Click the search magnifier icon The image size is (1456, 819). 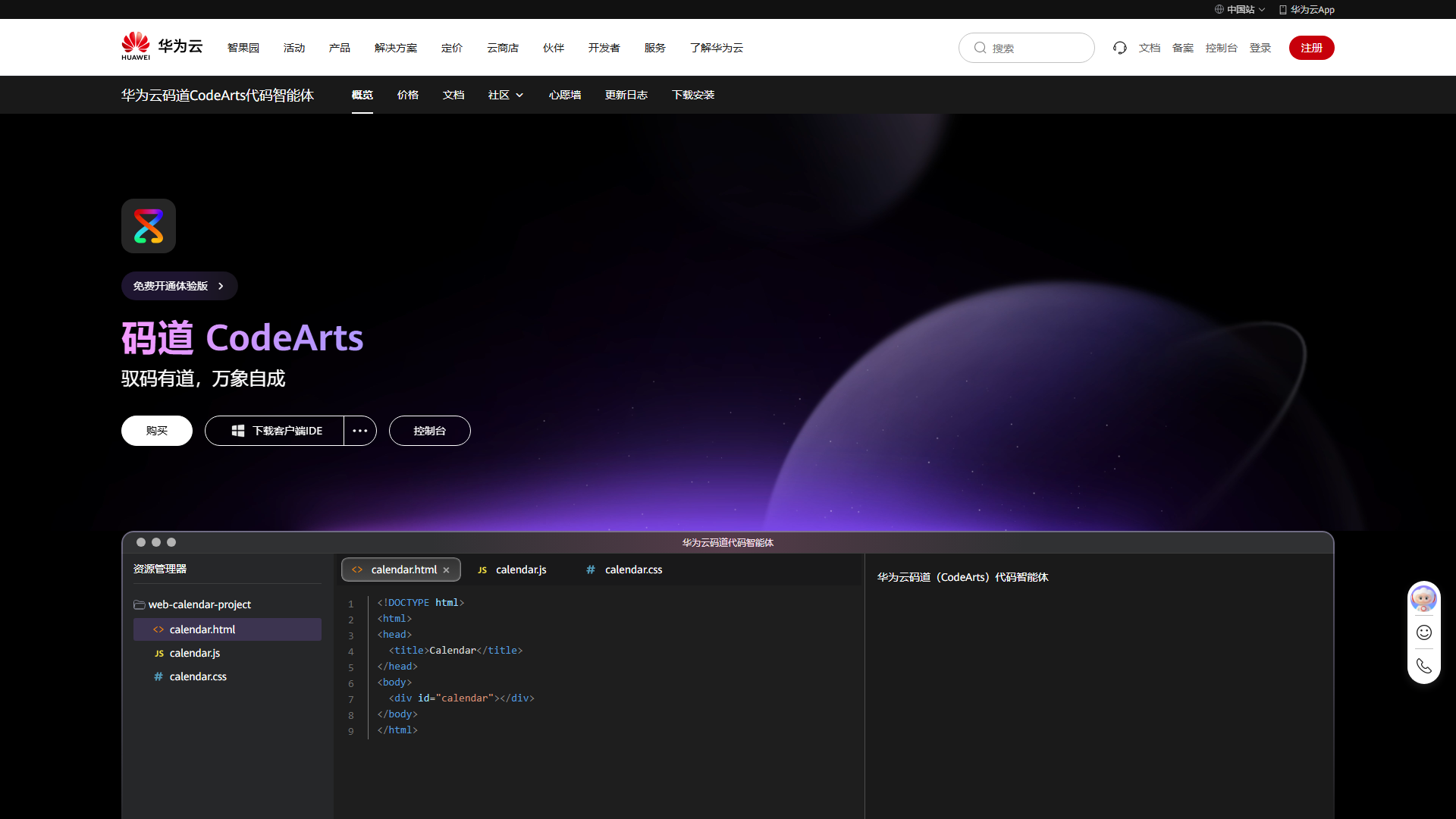[x=980, y=48]
